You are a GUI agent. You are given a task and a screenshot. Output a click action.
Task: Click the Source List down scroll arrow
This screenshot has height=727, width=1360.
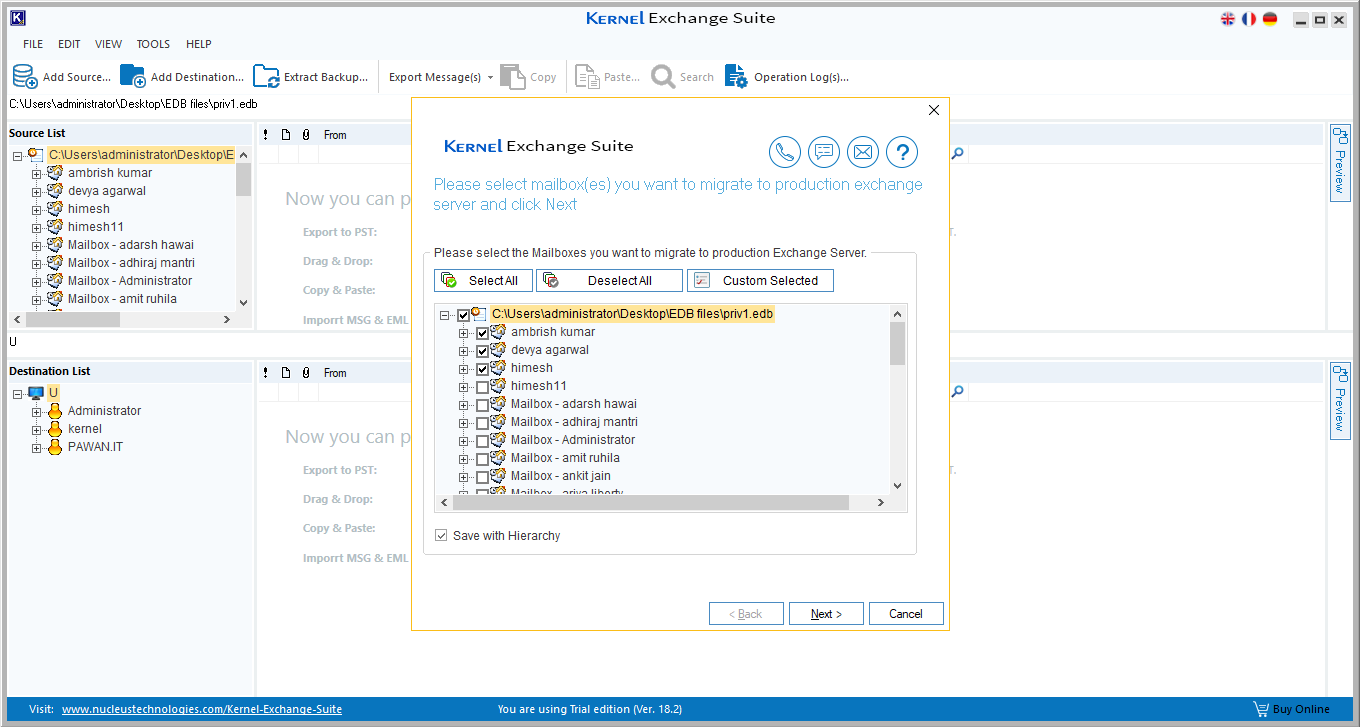(x=243, y=302)
